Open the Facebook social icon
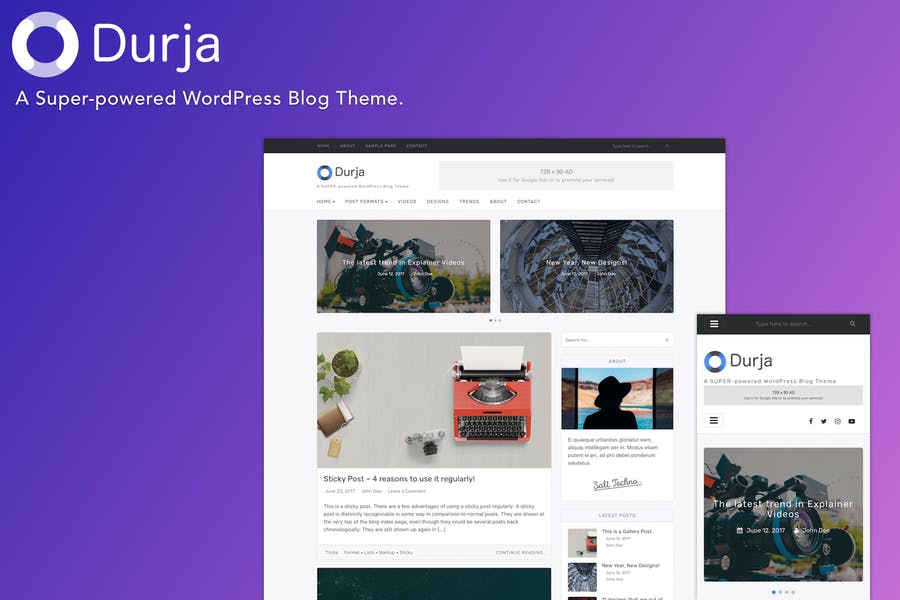The width and height of the screenshot is (900, 600). tap(811, 421)
